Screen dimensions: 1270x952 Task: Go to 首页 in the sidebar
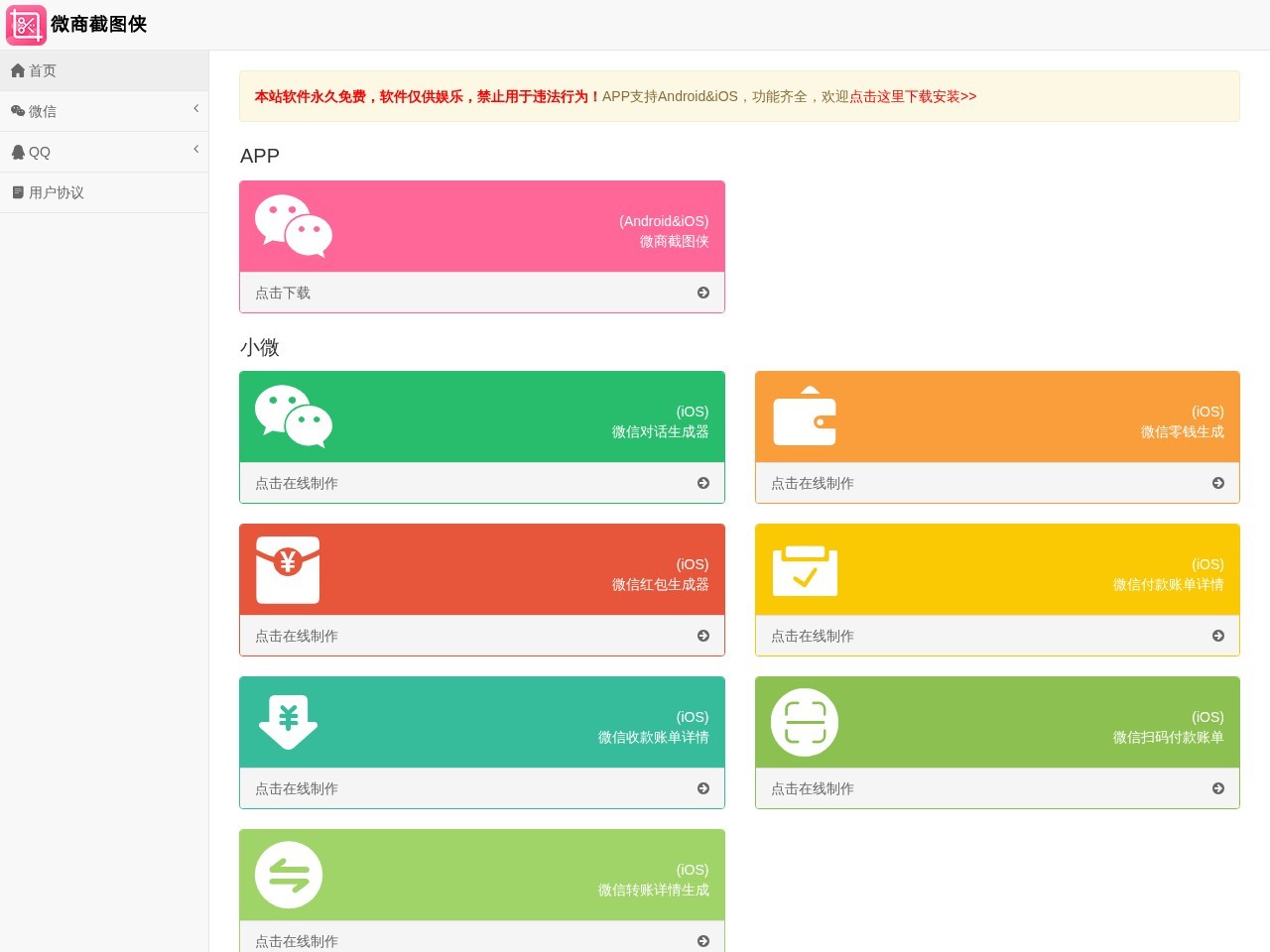point(104,70)
